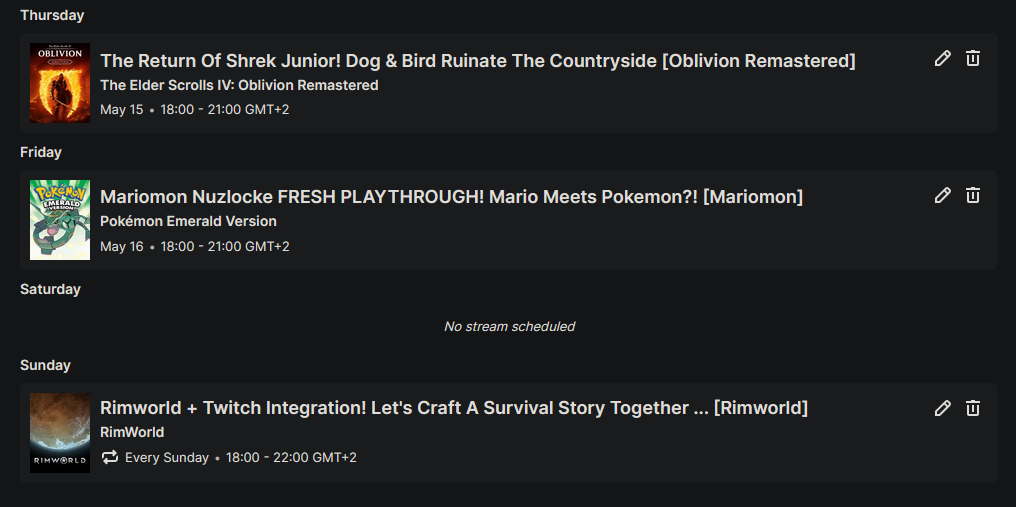Select the Pokémon Emerald Version category
The image size is (1016, 507).
188,221
